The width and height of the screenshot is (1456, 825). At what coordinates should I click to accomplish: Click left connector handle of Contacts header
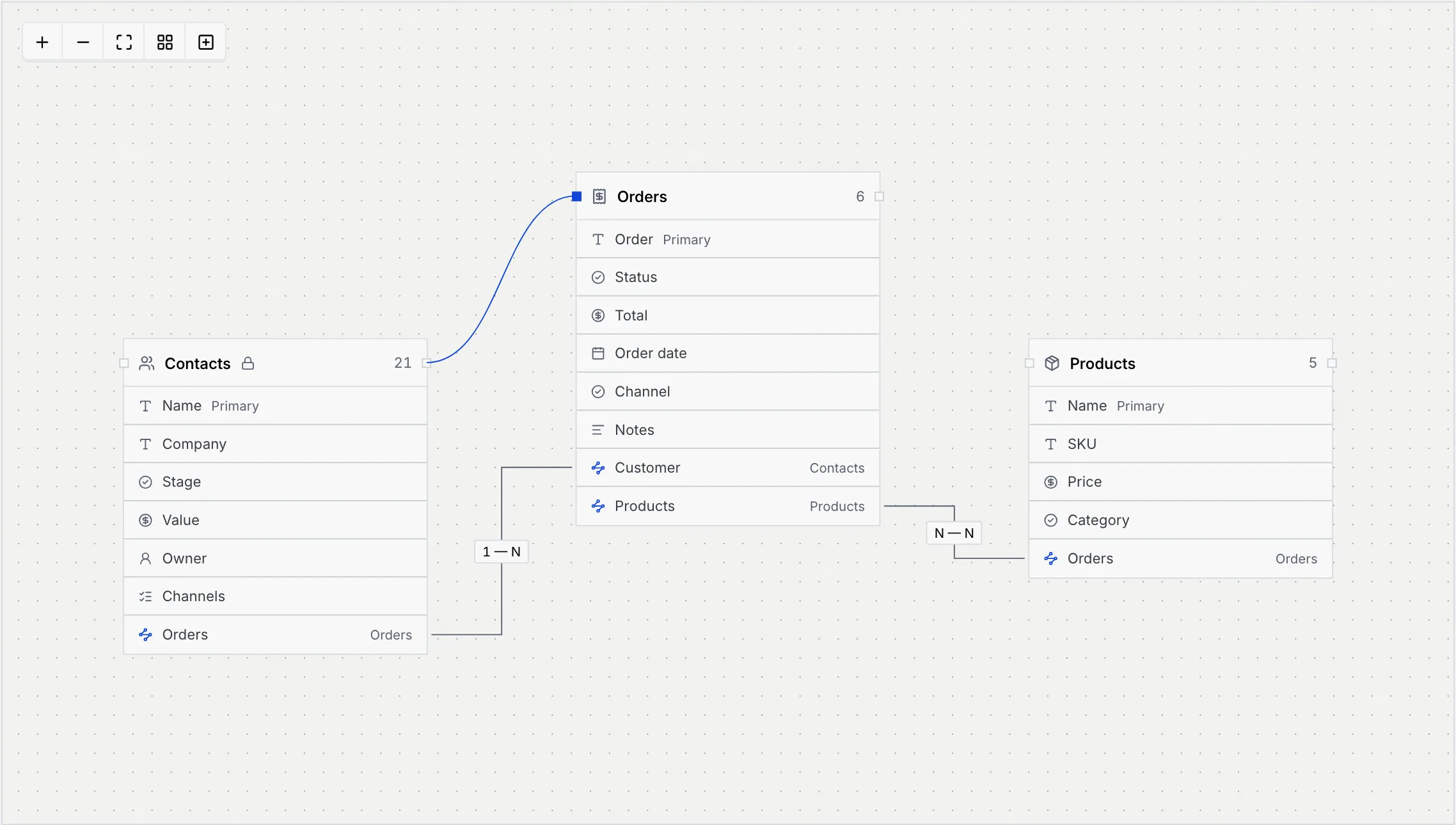pos(124,363)
